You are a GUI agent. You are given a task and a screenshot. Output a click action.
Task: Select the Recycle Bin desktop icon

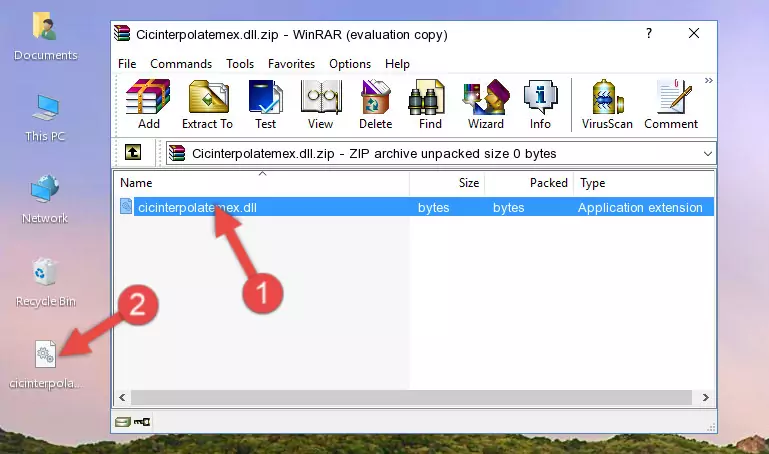point(45,282)
